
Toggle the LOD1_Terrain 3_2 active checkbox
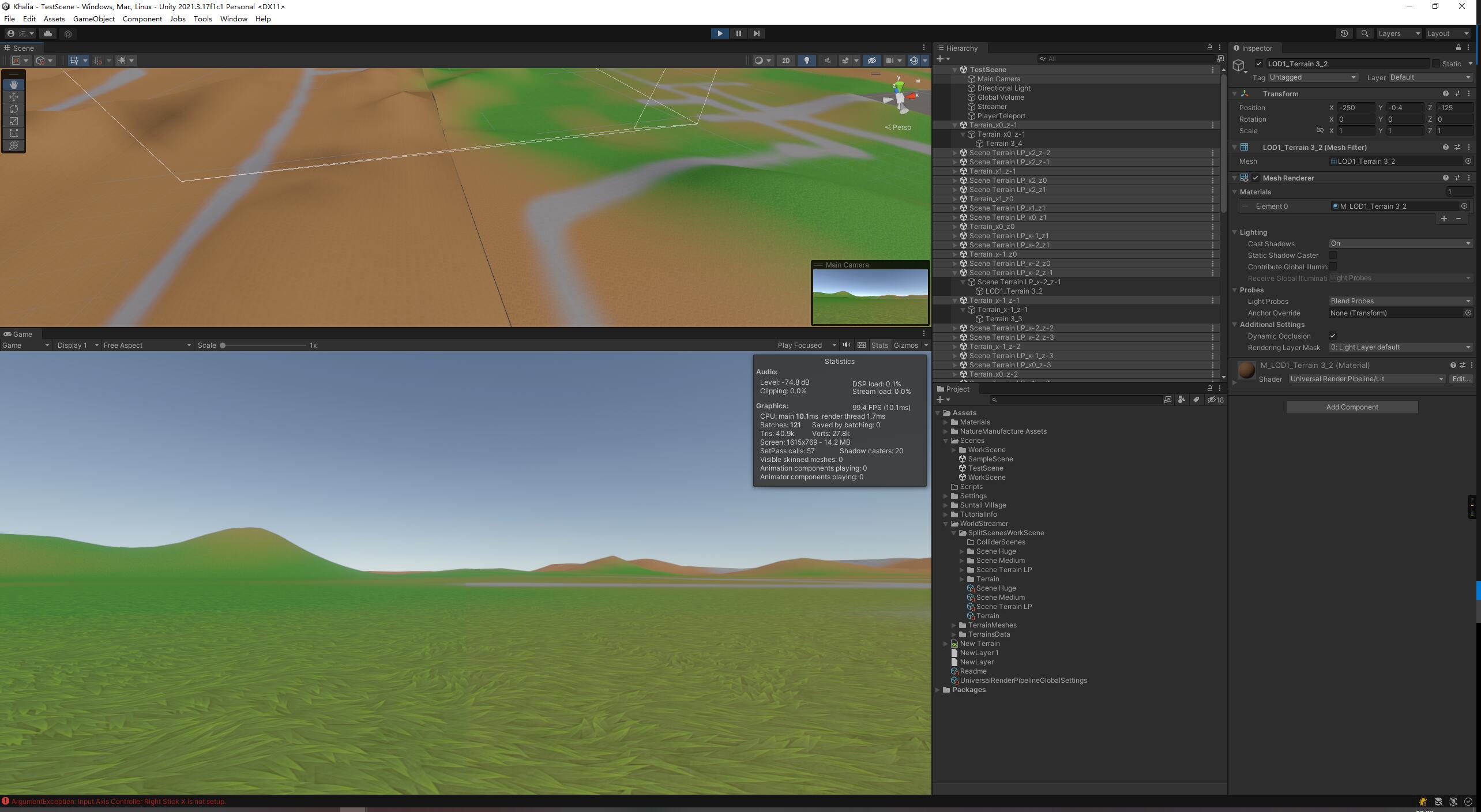tap(1258, 63)
